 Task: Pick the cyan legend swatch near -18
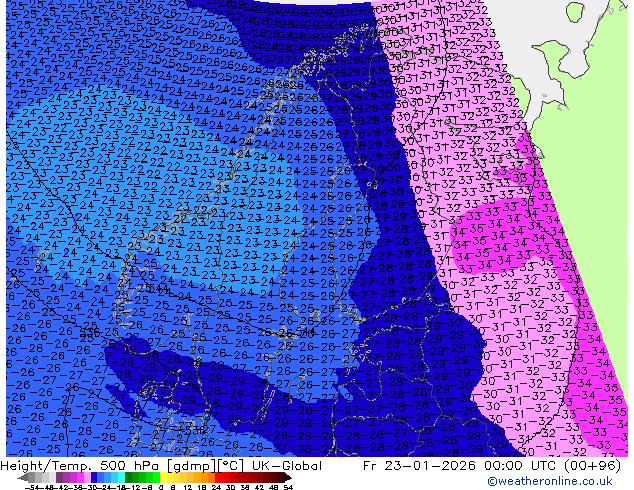(121, 477)
